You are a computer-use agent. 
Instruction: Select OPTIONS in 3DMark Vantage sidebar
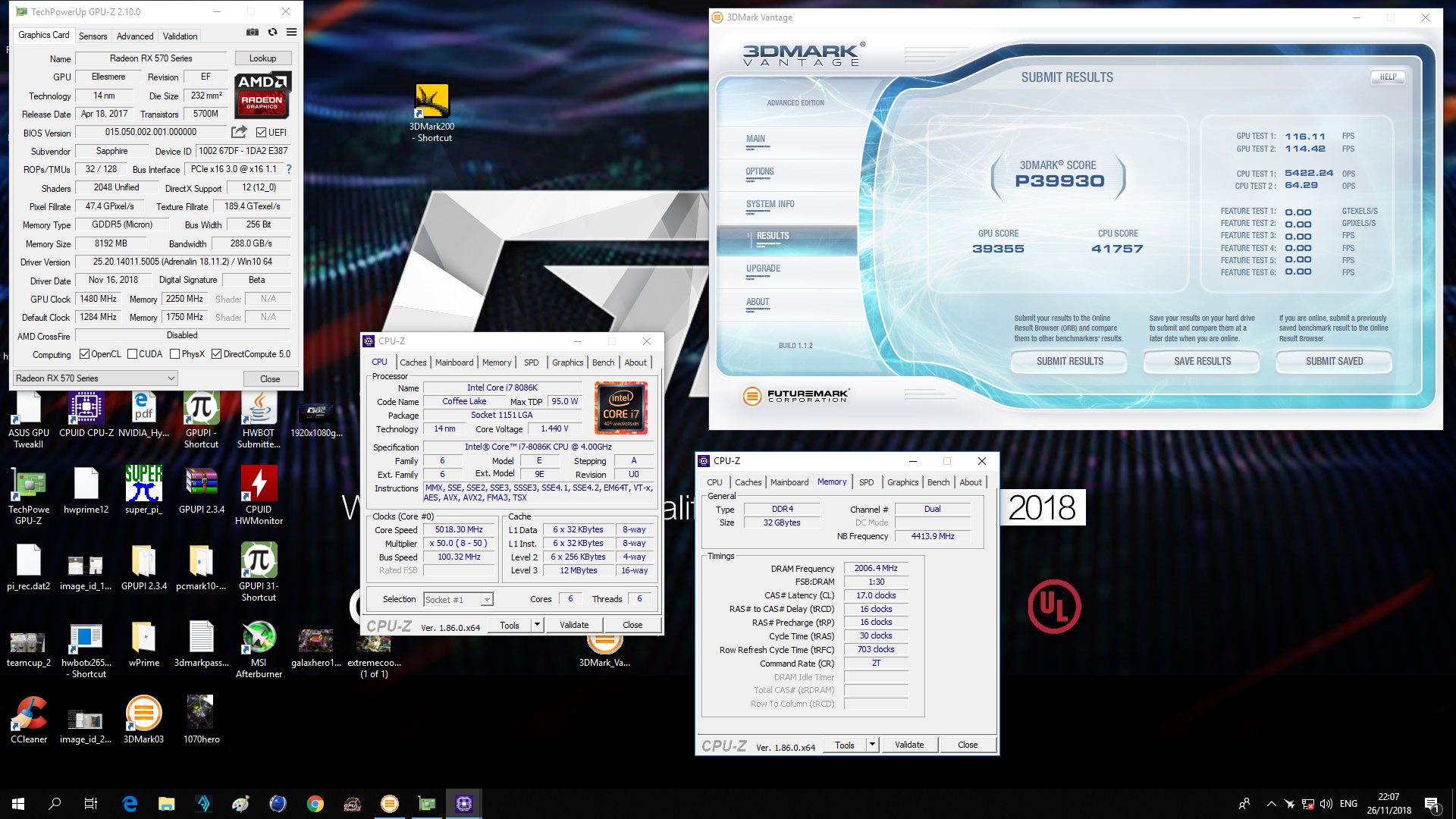[759, 171]
